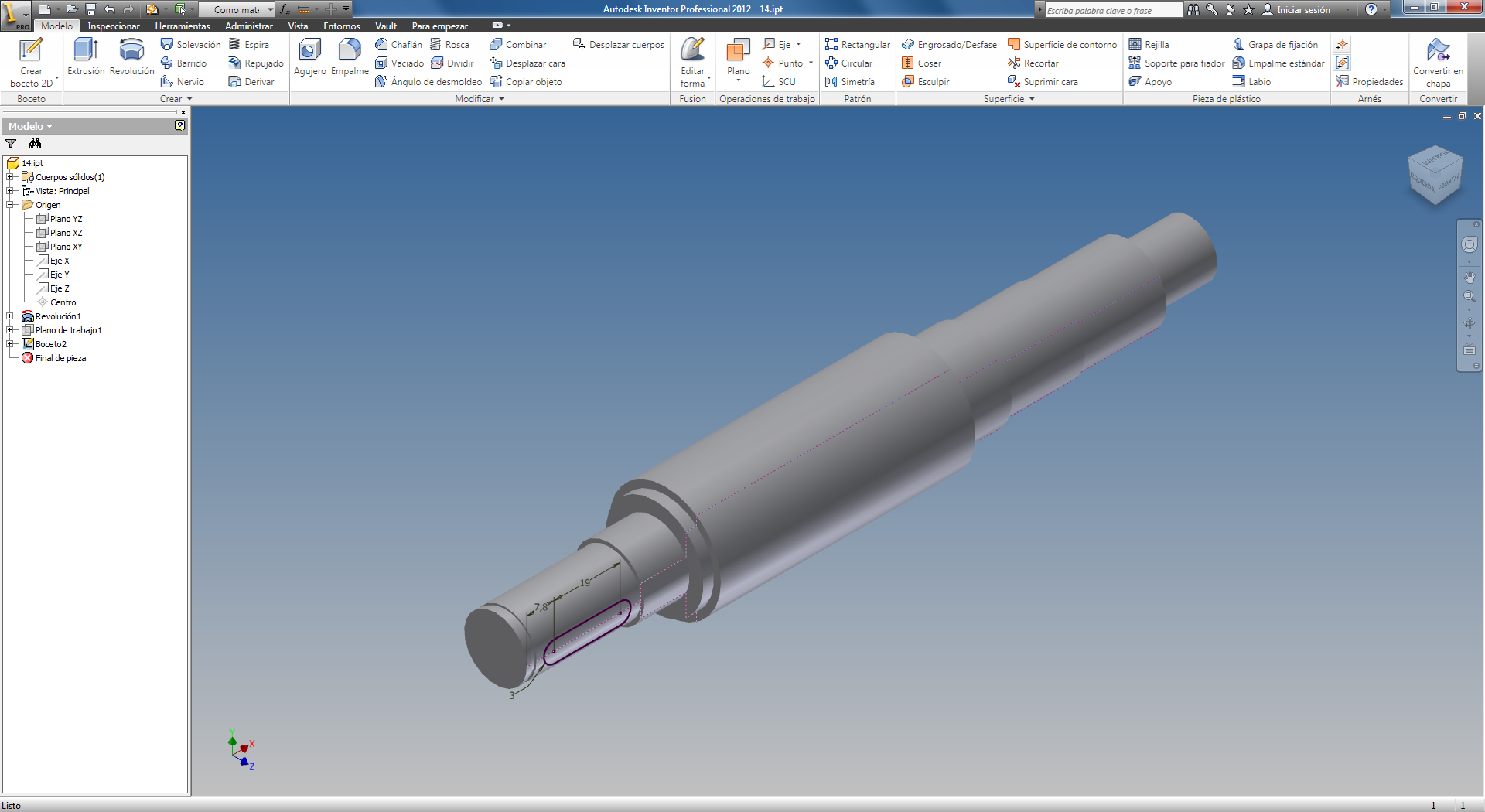Click the ViewCube in the viewport
This screenshot has height=812, width=1485.
coord(1435,176)
